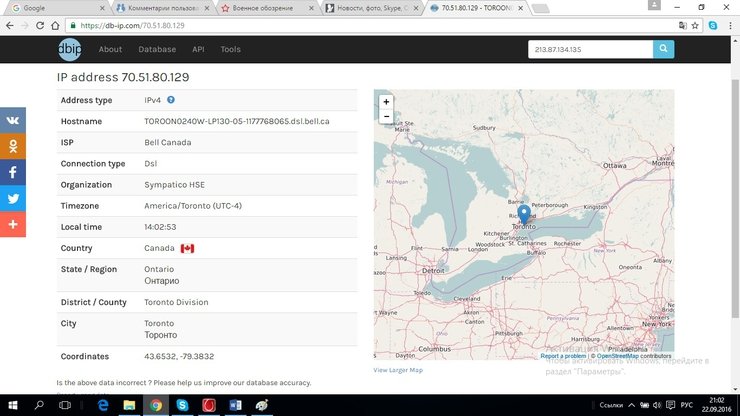Viewport: 740px width, 416px height.
Task: Zoom in on the map
Action: tap(386, 102)
